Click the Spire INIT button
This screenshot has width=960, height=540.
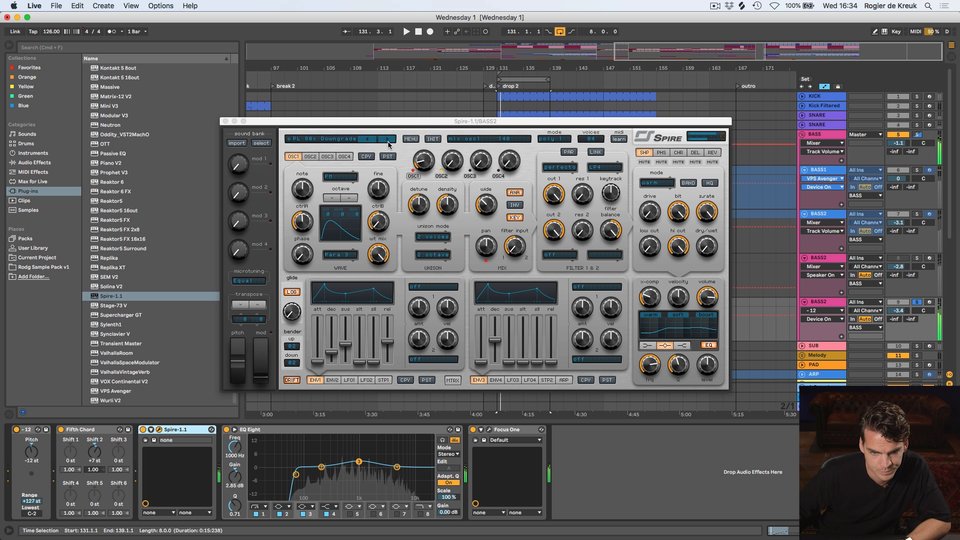click(433, 139)
